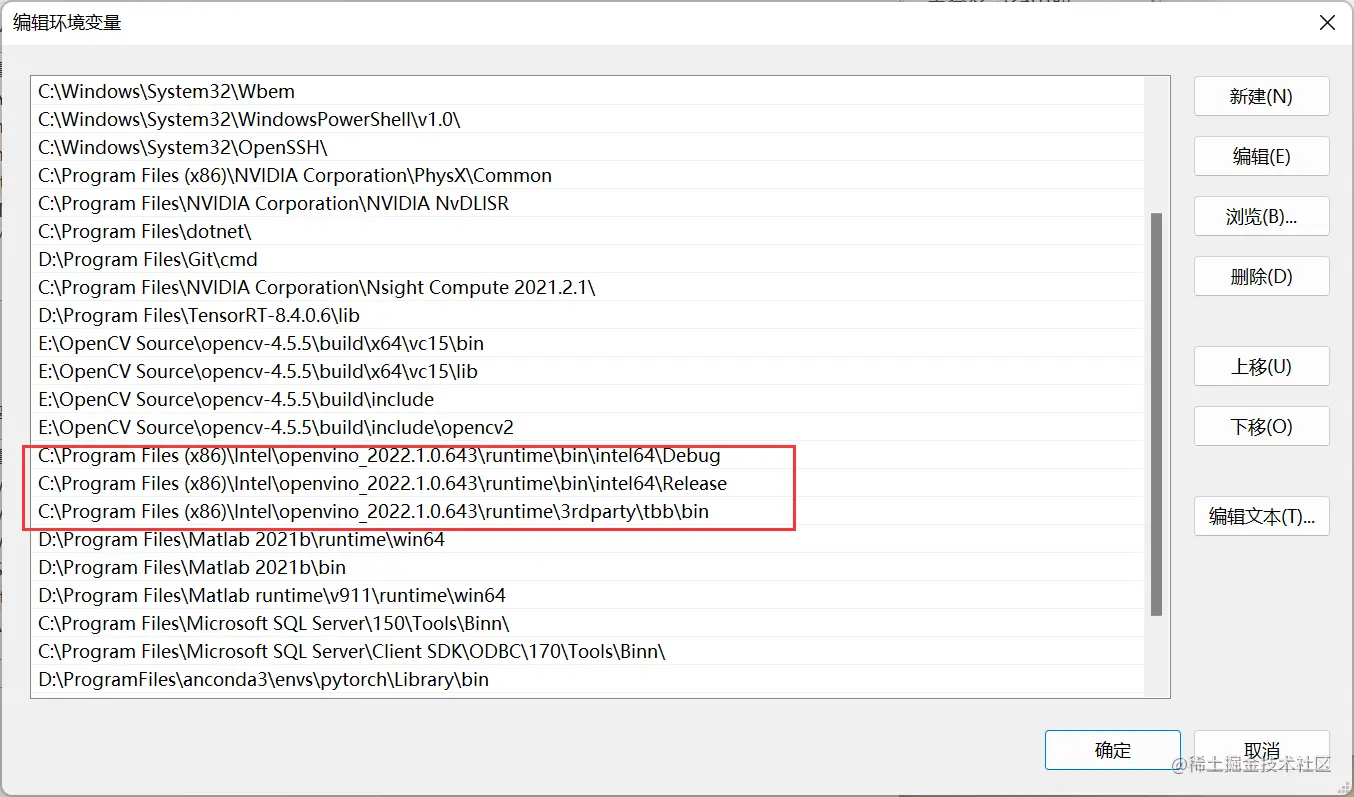Select the D:\Program Files\Git\cmd entry
The width and height of the screenshot is (1354, 797).
(587, 259)
